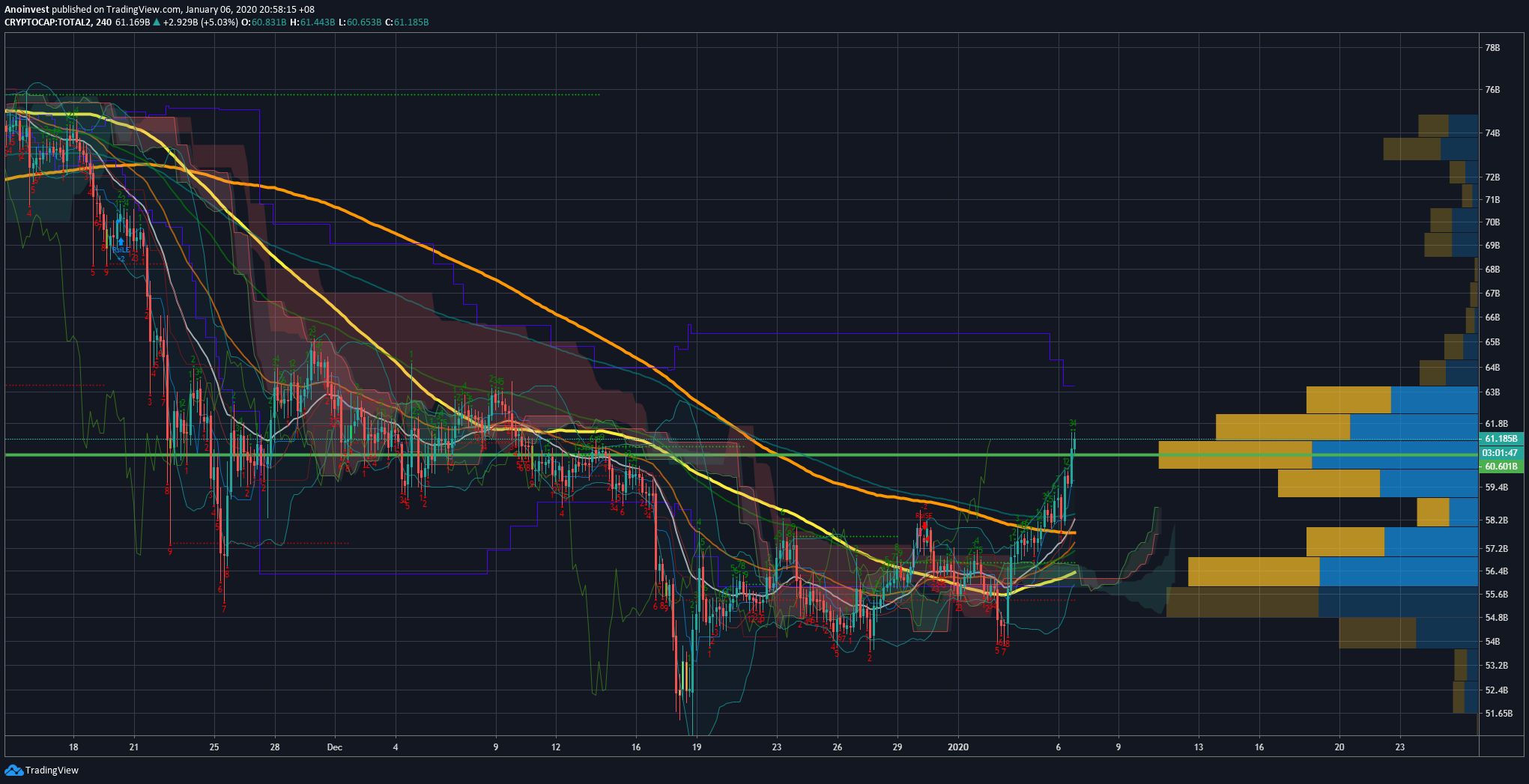Click the 25 date on time axis
The image size is (1529, 784).
coord(214,747)
